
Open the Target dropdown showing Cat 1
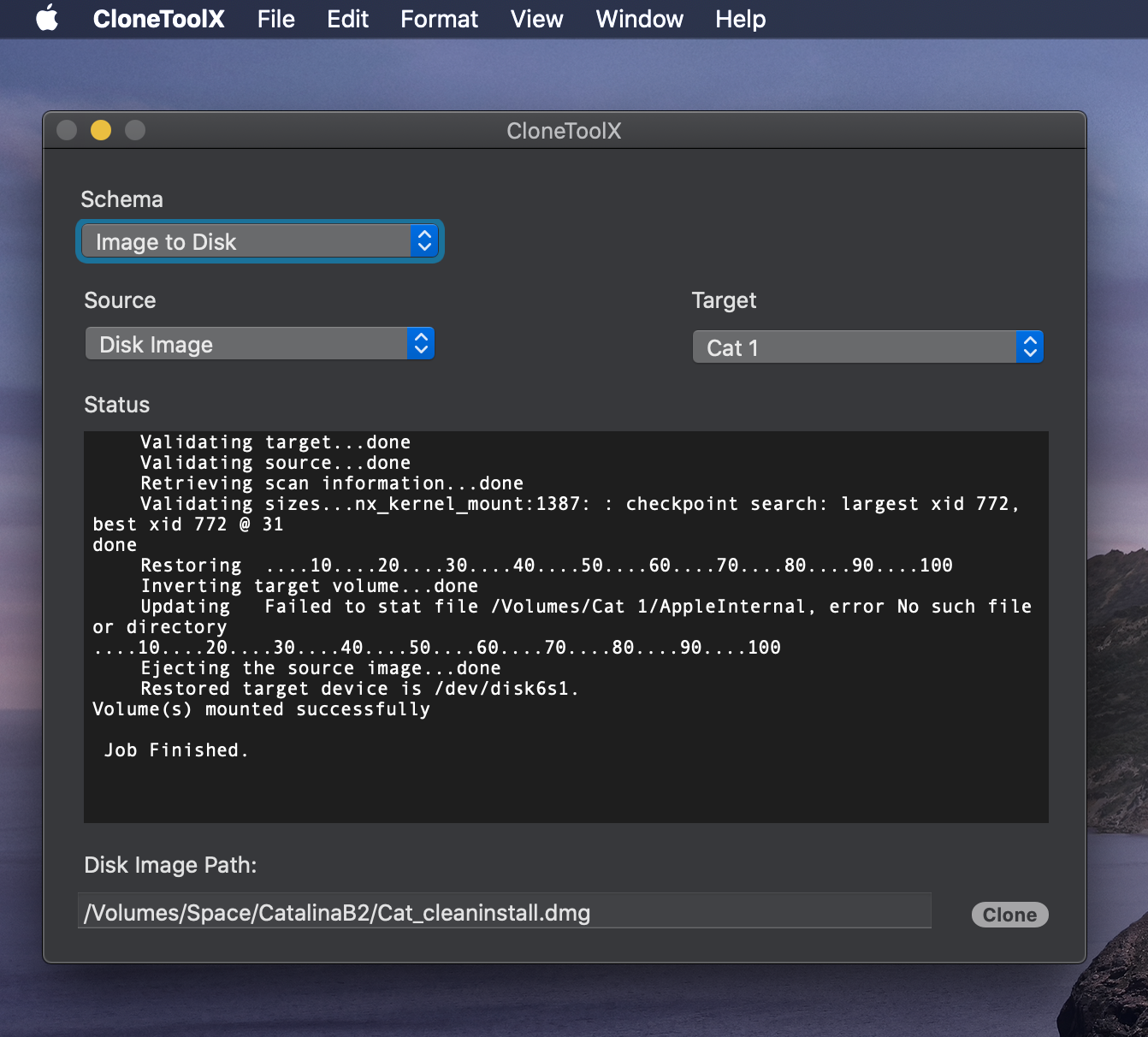[x=868, y=347]
